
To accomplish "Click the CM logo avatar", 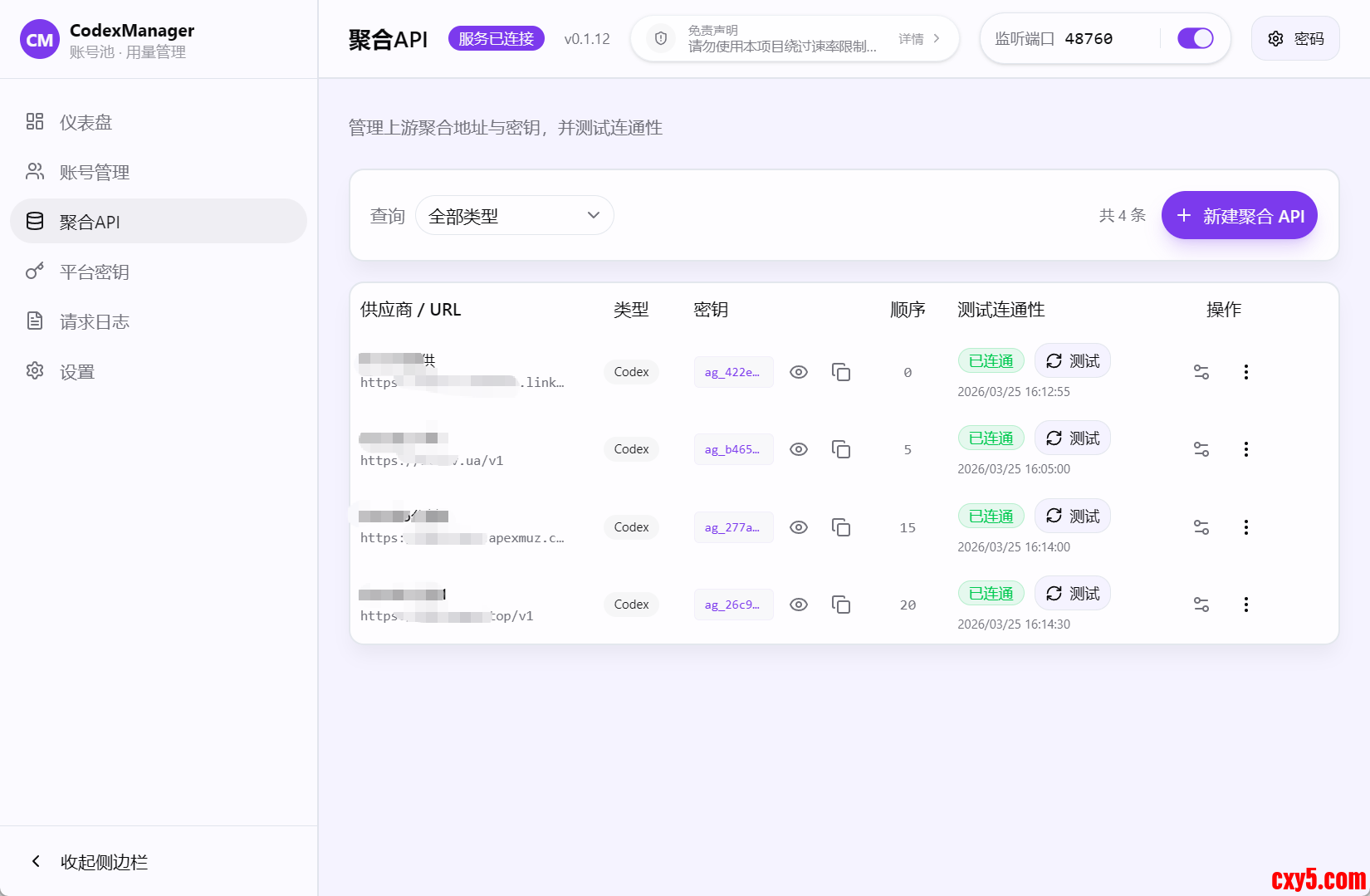I will pyautogui.click(x=39, y=40).
